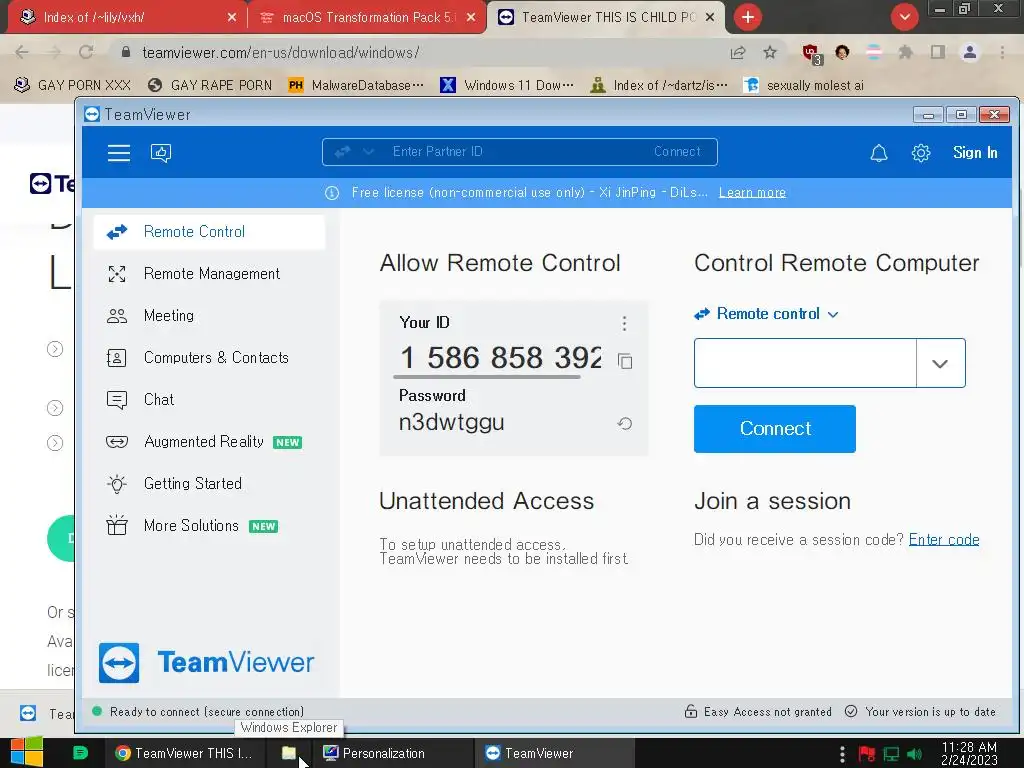
Task: Click the network icon in system tray
Action: tap(891, 754)
